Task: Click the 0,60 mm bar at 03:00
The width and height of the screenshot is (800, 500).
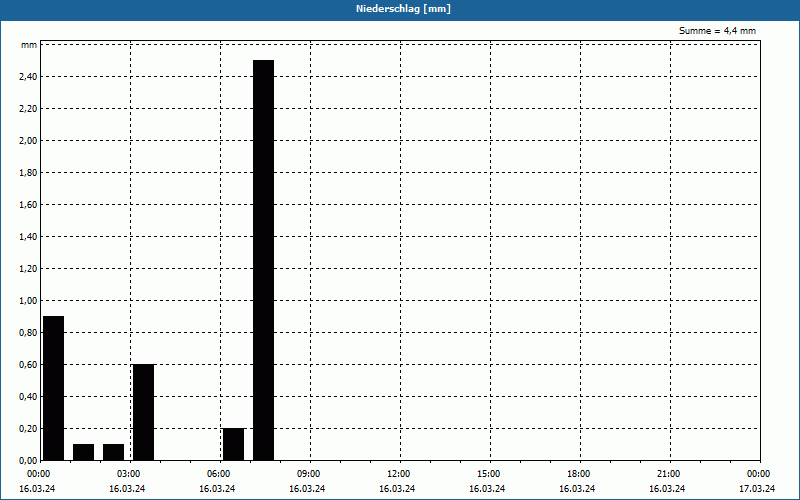Action: pos(143,412)
